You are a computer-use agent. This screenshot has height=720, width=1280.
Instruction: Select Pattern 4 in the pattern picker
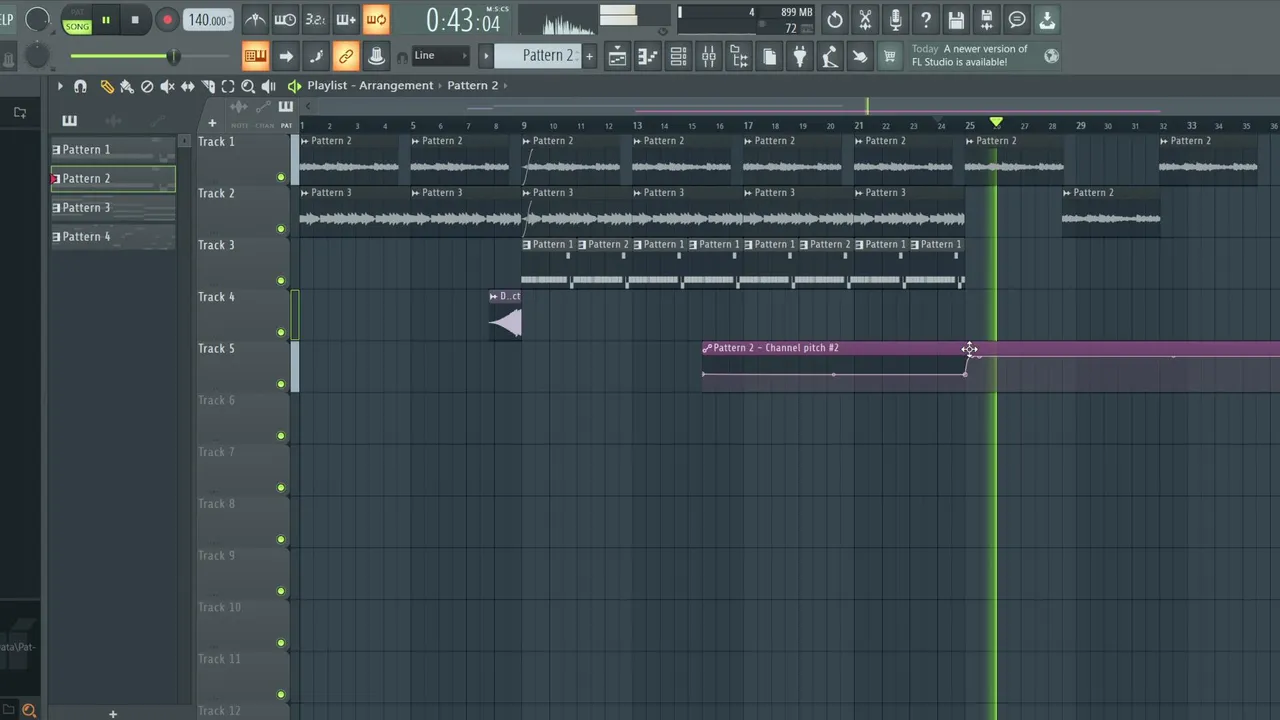coord(113,237)
